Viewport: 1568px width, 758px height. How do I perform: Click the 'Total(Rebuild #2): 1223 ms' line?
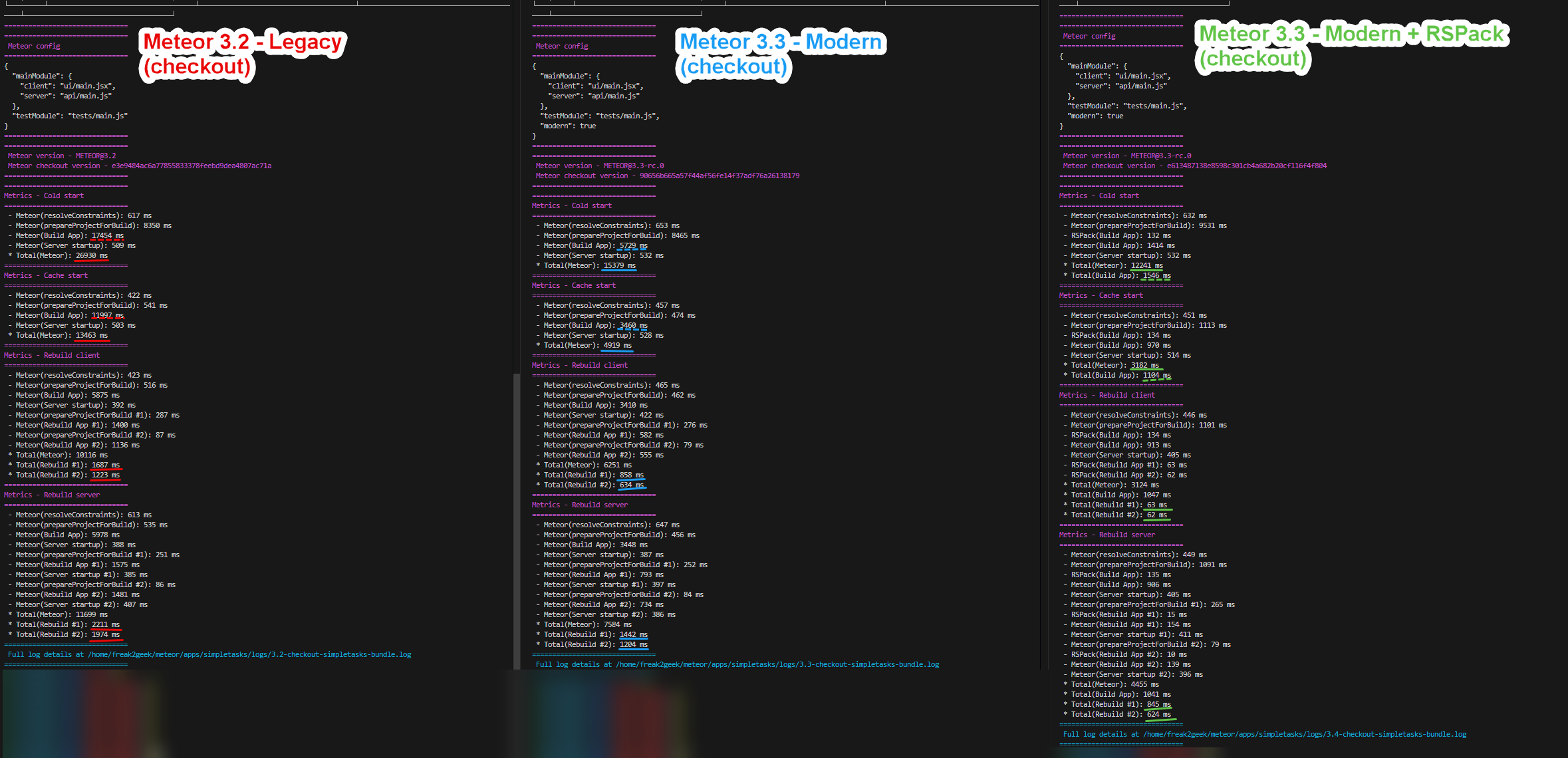(64, 475)
